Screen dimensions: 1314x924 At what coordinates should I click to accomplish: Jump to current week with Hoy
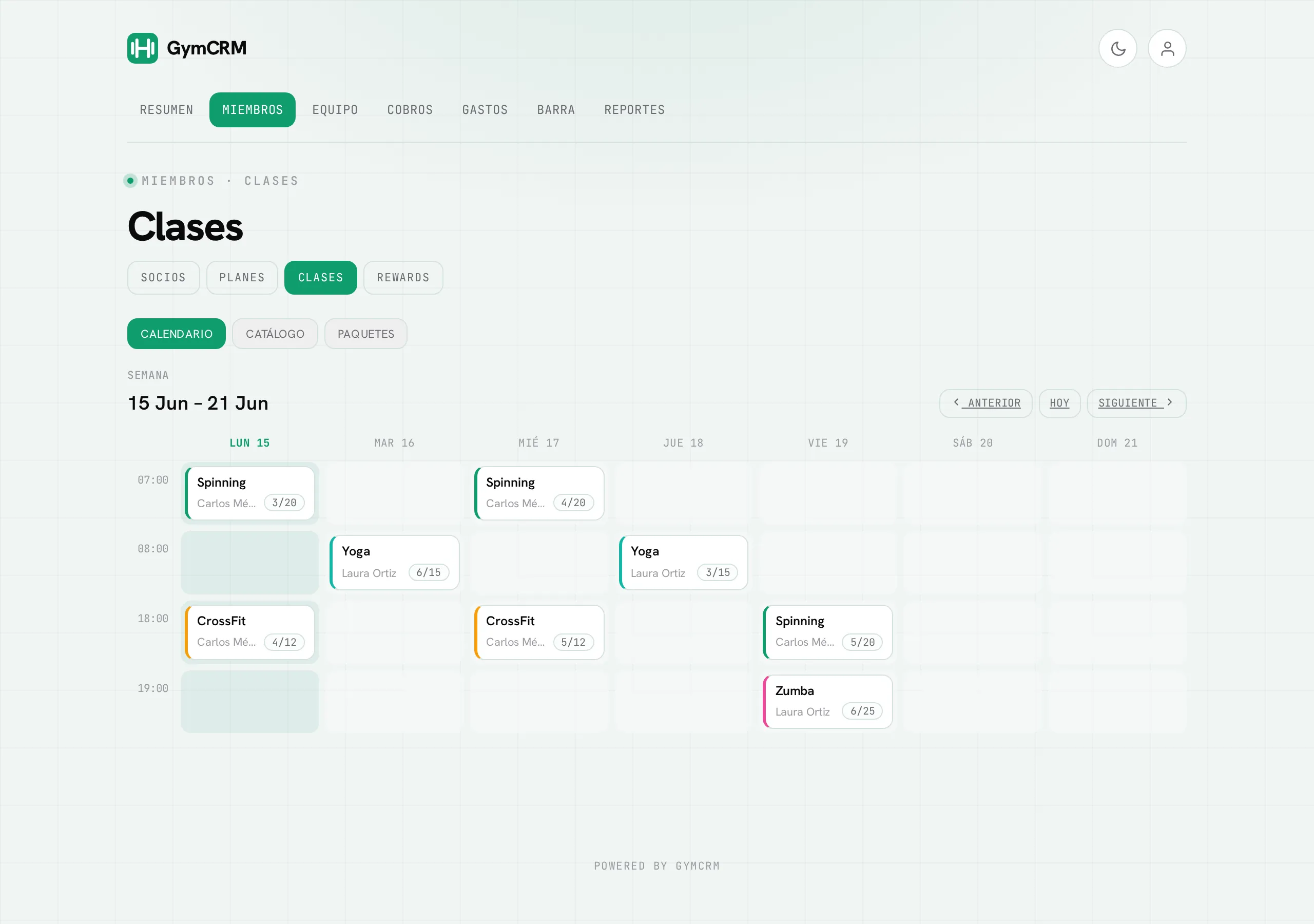(1059, 403)
